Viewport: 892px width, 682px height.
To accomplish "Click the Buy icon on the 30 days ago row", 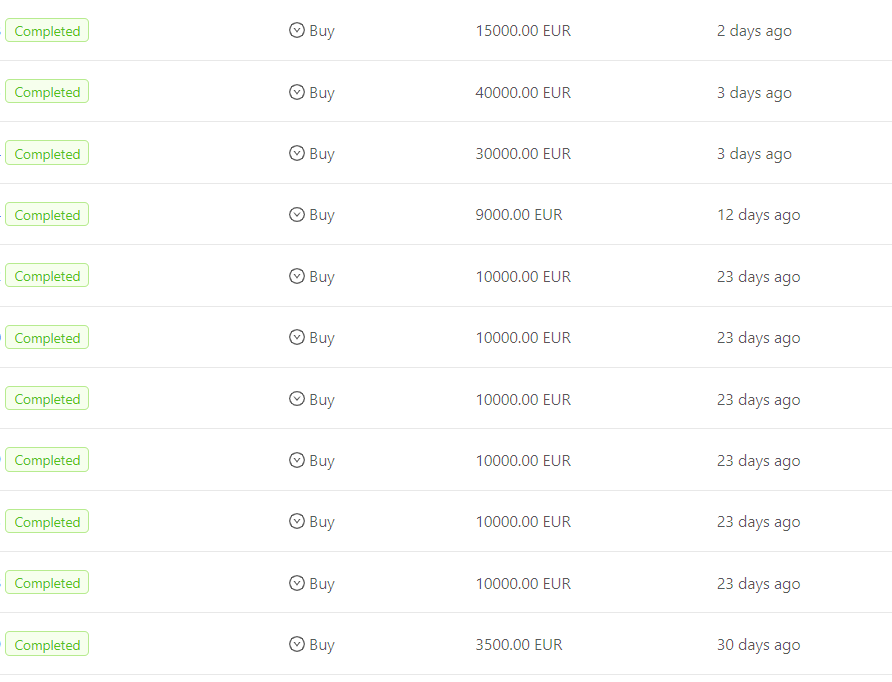I will click(x=297, y=644).
